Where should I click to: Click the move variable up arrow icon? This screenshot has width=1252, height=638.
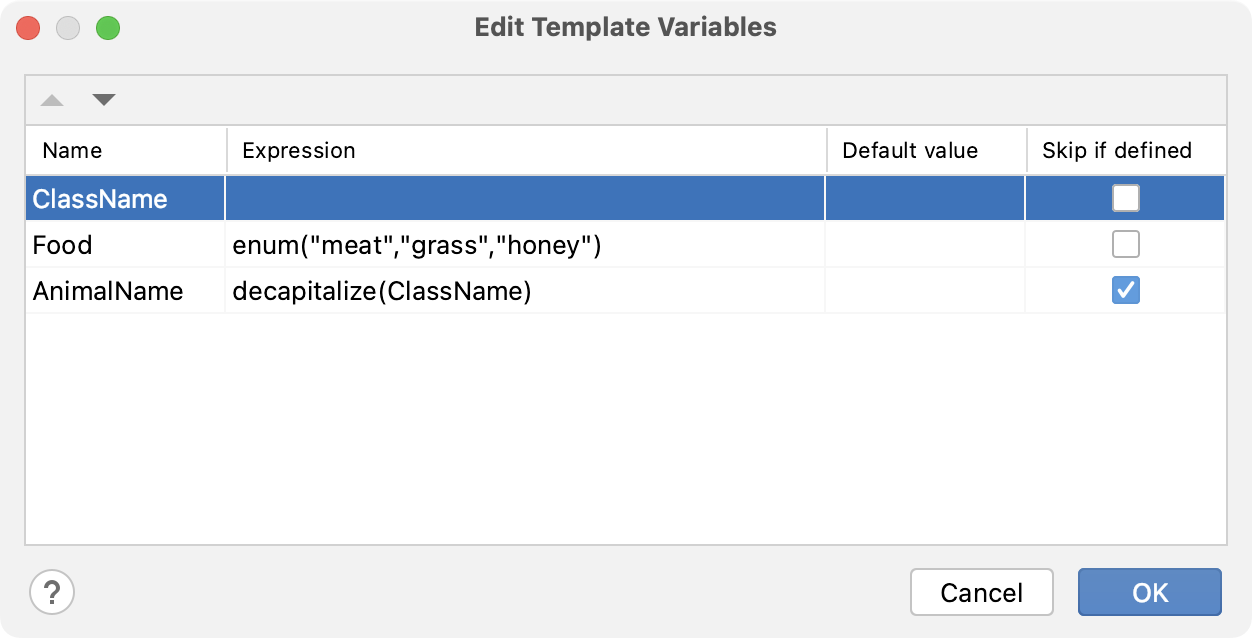(x=51, y=100)
